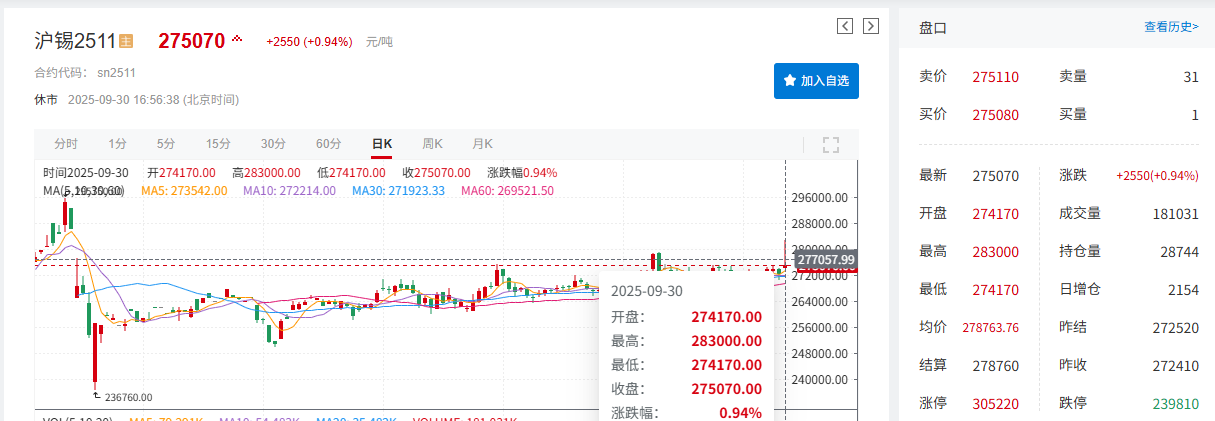
Task: Click the orange badge beside 沪锡2511
Action: (x=126, y=41)
